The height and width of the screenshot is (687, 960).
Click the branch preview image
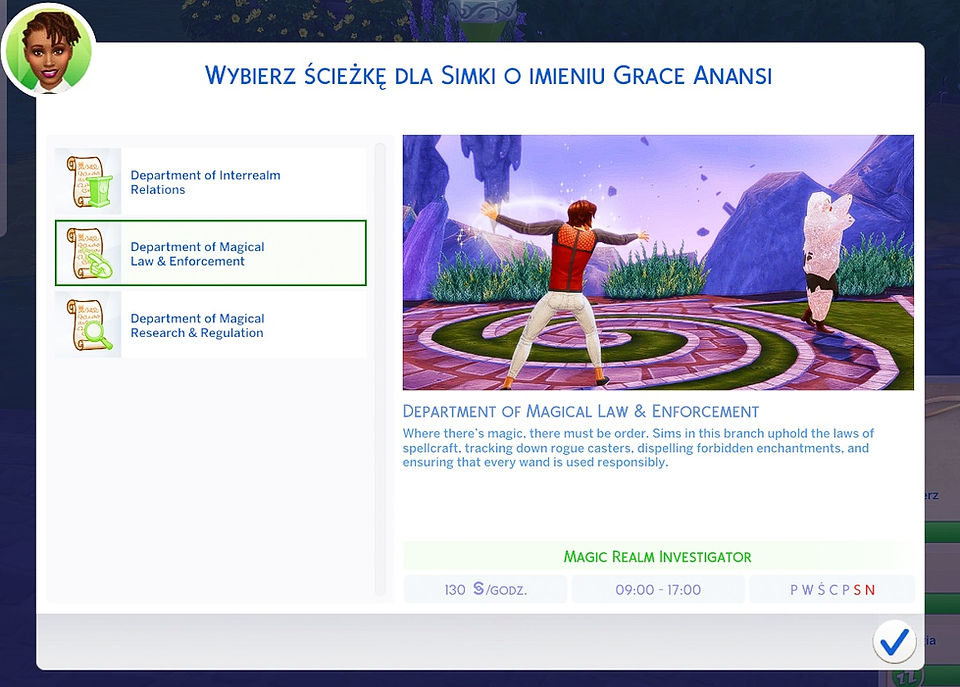point(658,263)
